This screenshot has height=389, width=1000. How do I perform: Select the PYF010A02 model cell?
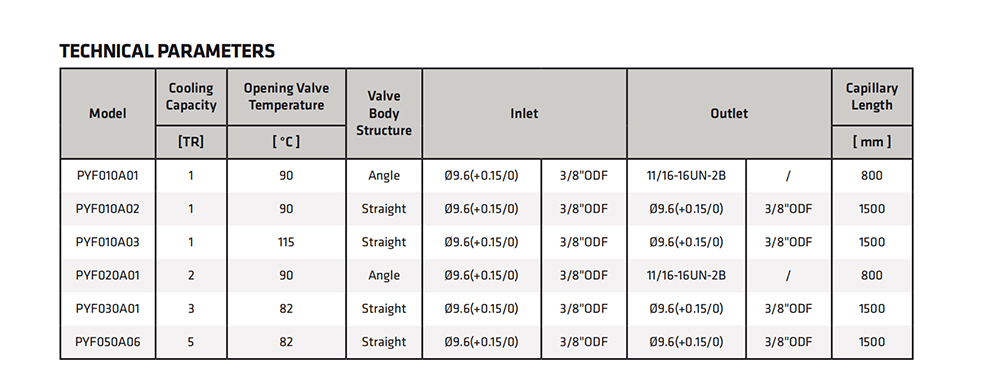click(x=108, y=209)
